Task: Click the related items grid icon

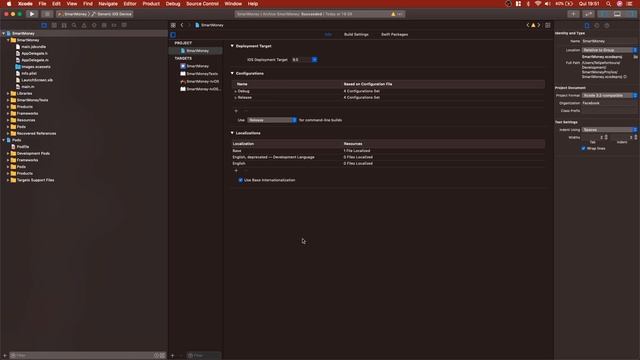Action: [x=173, y=25]
